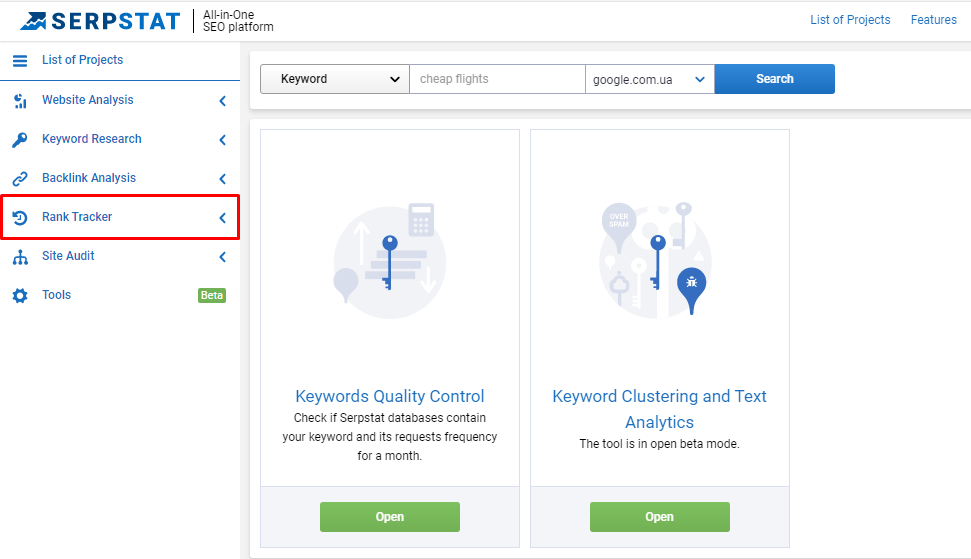The width and height of the screenshot is (971, 559).
Task: Click the blue Search button
Action: [x=775, y=79]
